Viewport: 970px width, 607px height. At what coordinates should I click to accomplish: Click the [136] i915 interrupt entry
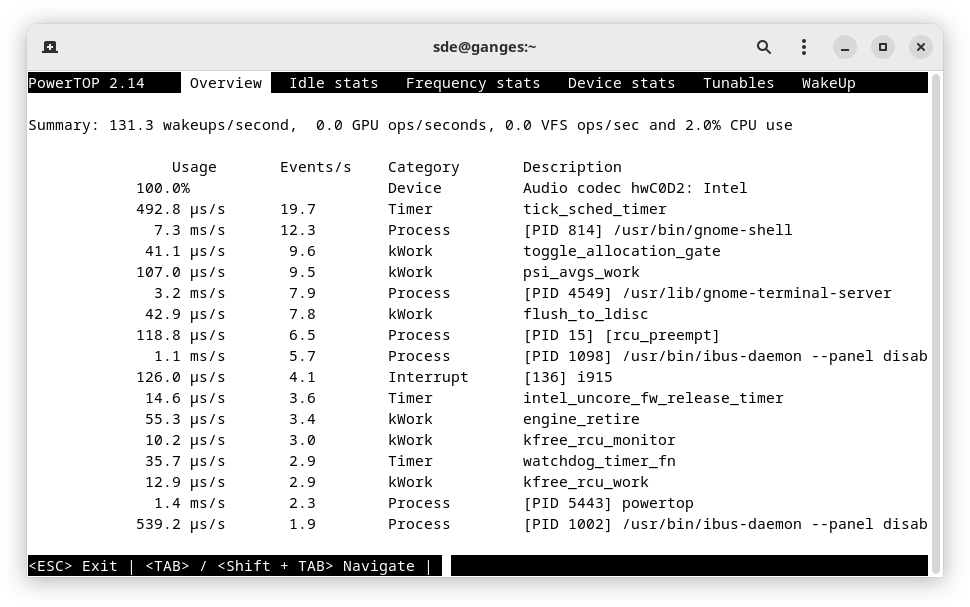tap(567, 377)
